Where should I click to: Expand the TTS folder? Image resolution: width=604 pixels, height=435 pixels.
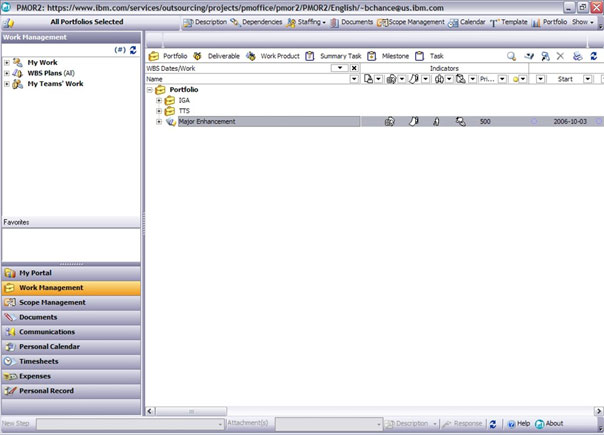[x=159, y=111]
